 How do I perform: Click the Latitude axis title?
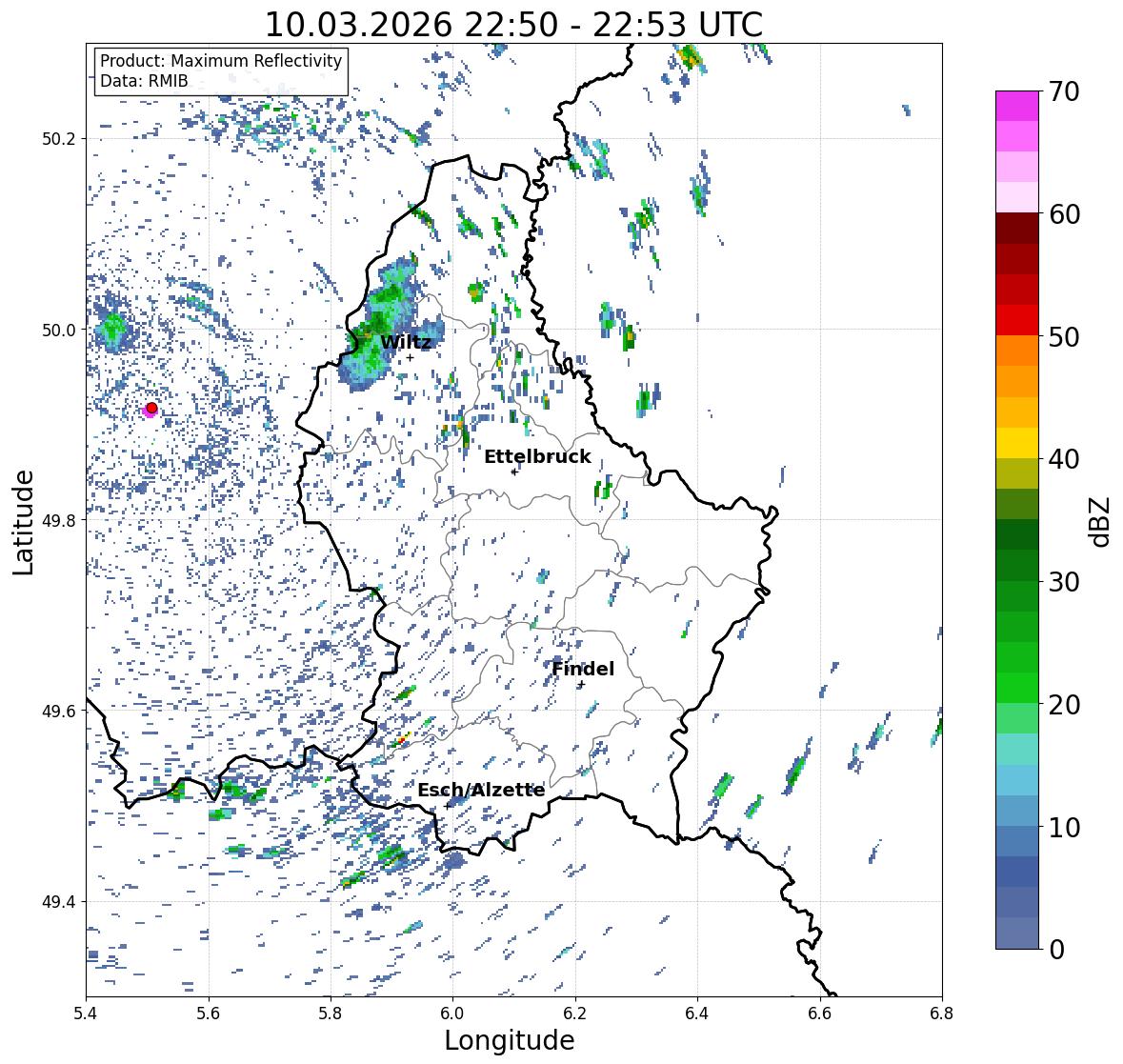coord(23,522)
